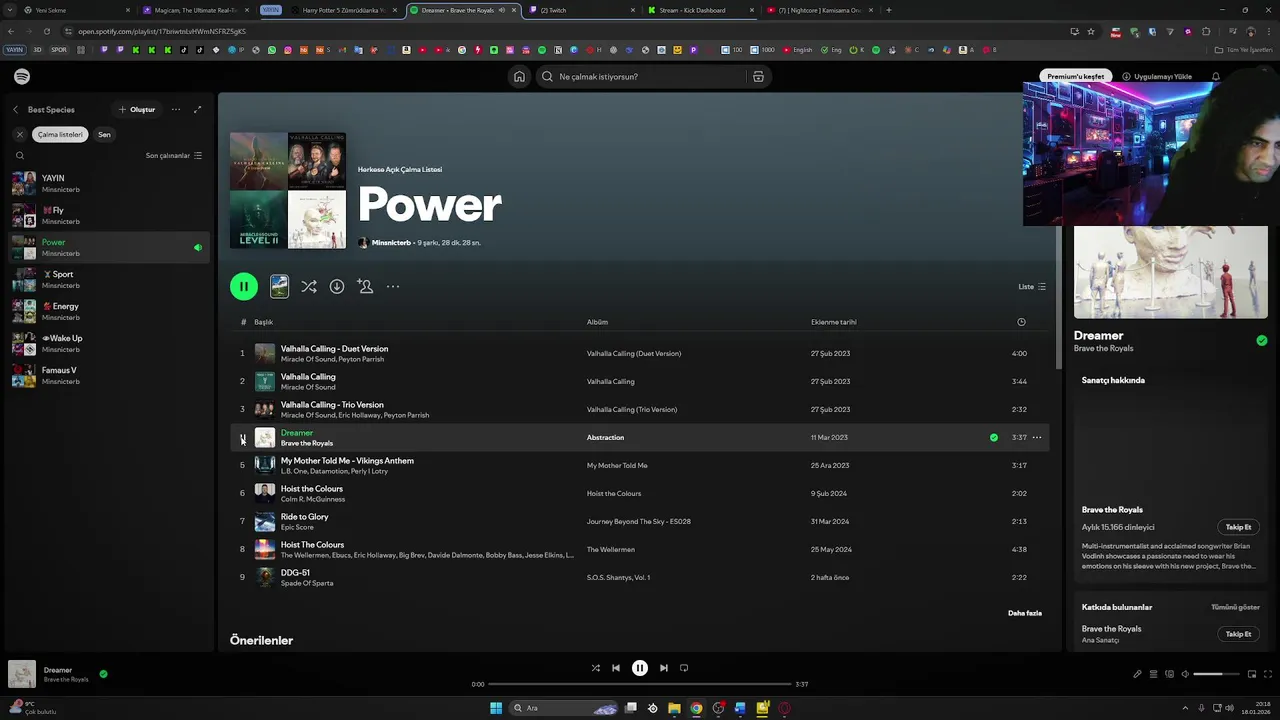Select the Sen filter chip
Viewport: 1280px width, 720px height.
[x=104, y=134]
